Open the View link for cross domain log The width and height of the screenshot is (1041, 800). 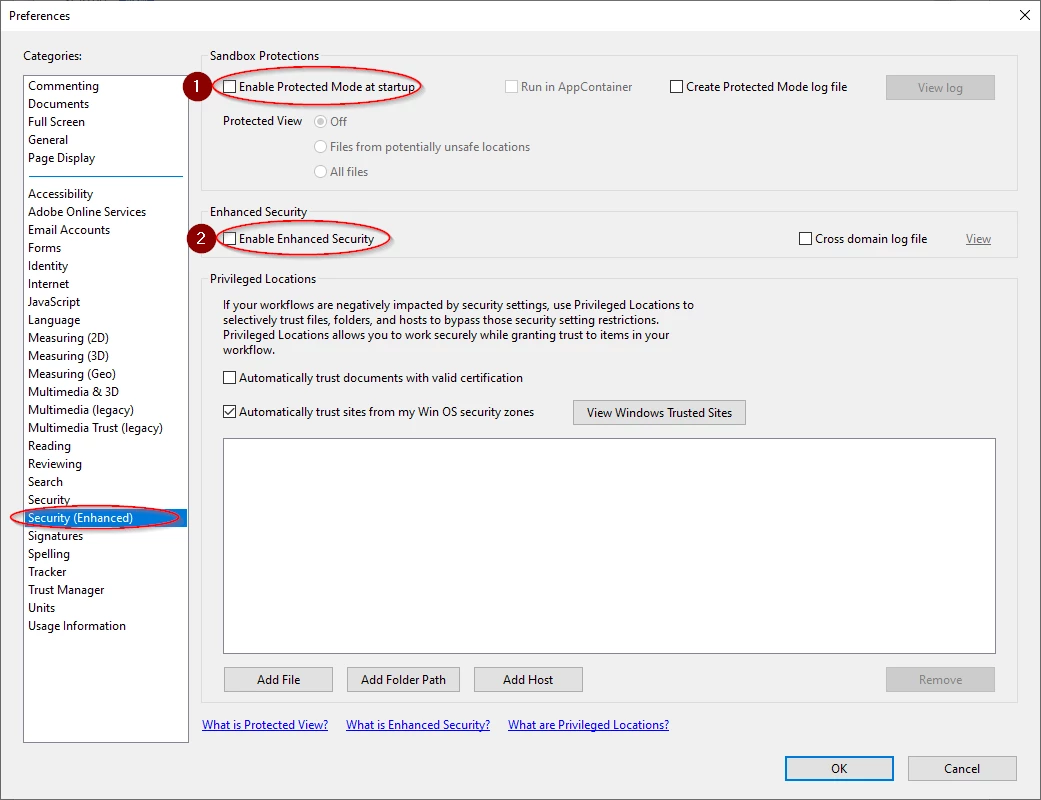(x=978, y=239)
